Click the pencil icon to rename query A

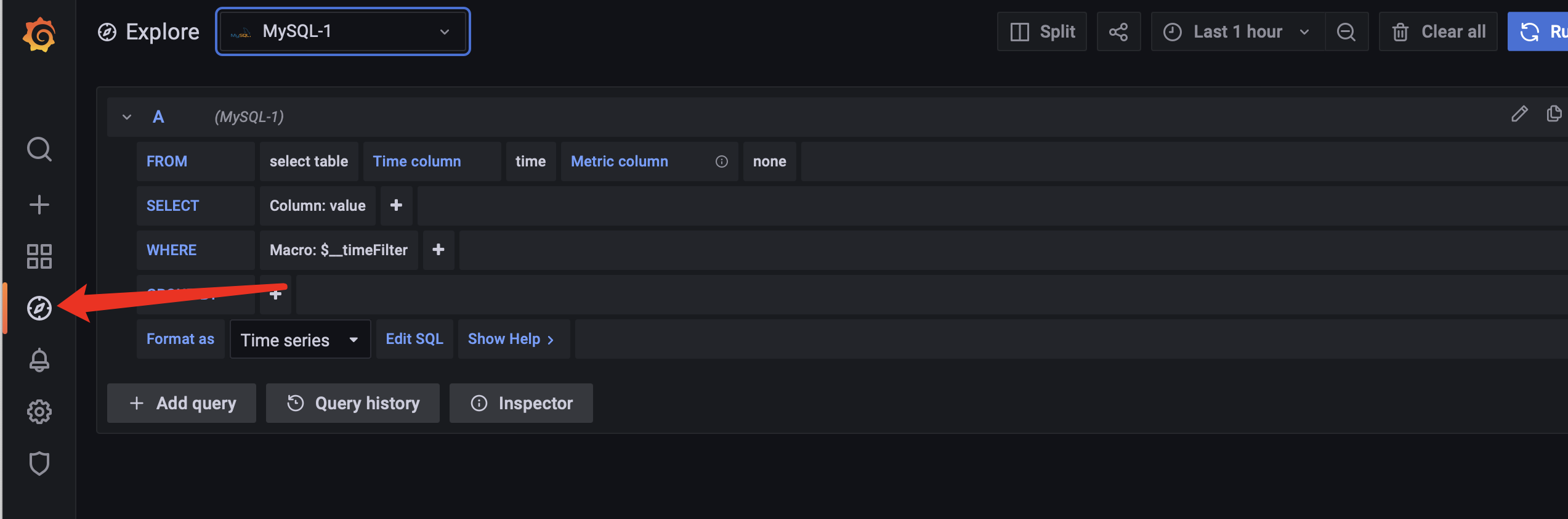[1519, 114]
